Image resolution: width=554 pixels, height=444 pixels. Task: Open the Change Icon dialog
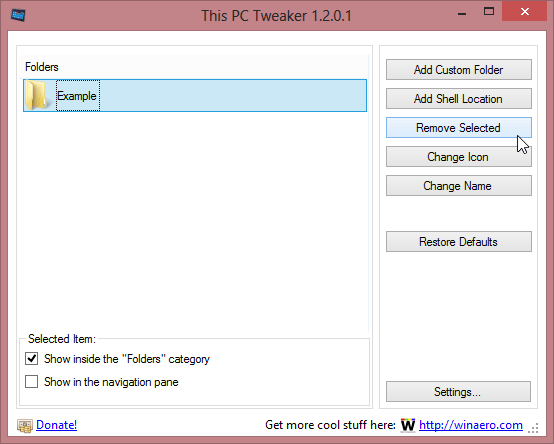click(459, 156)
